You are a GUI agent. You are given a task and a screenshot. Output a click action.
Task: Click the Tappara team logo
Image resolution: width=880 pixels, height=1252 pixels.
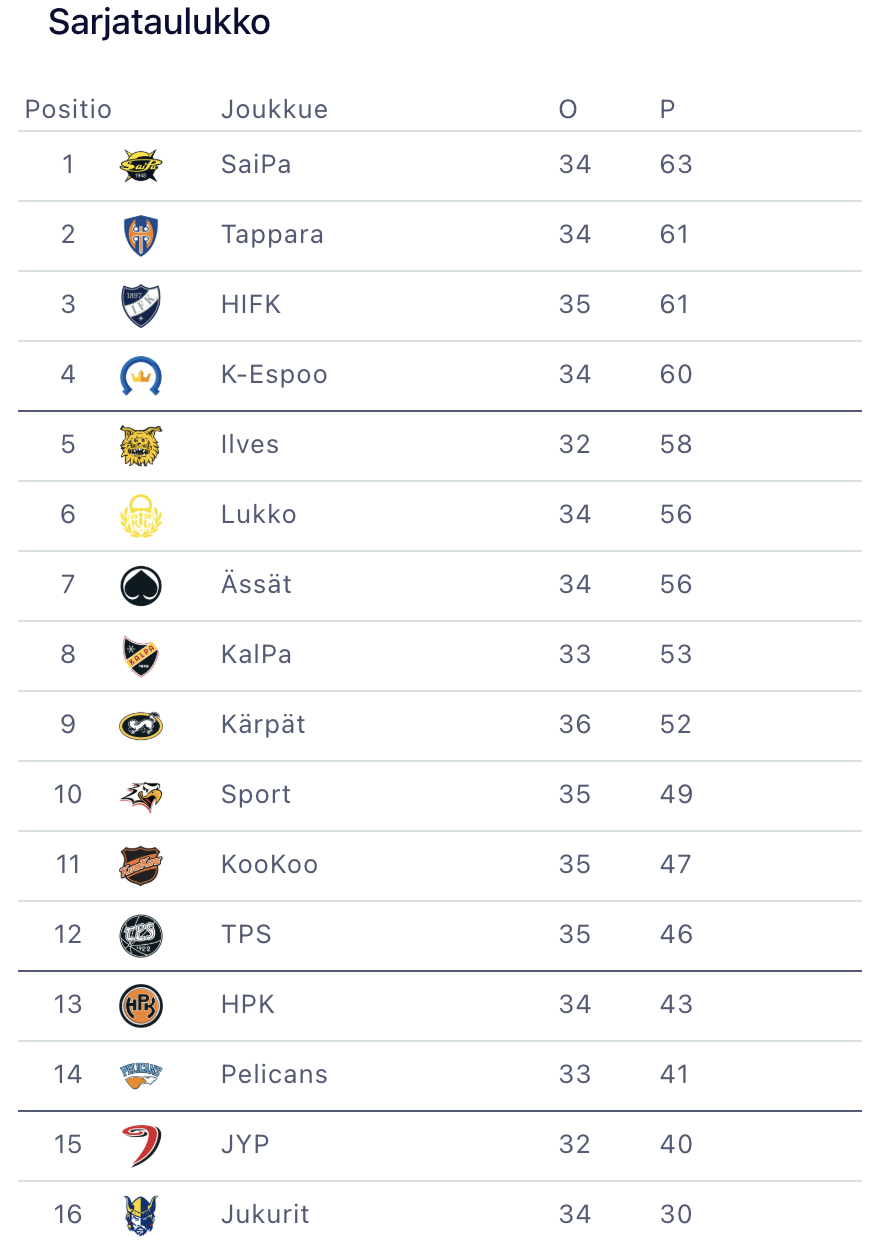(140, 235)
